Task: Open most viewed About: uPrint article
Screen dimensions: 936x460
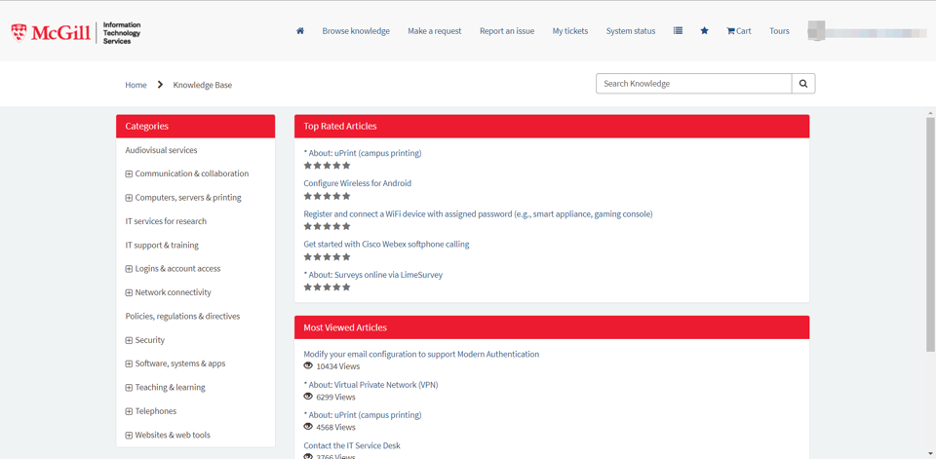Action: (x=362, y=415)
